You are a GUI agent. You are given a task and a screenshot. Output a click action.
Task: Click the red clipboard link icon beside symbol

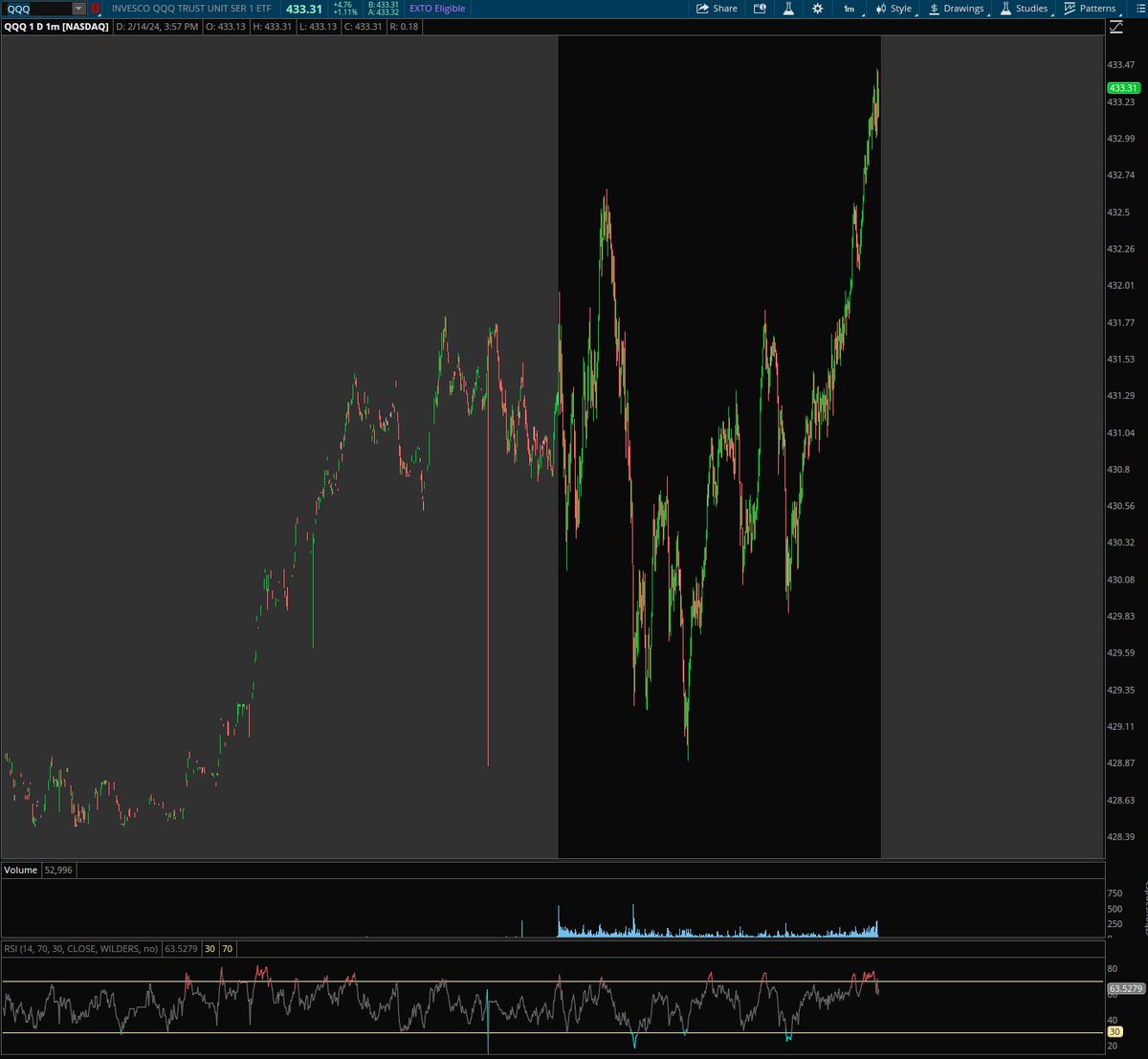95,9
